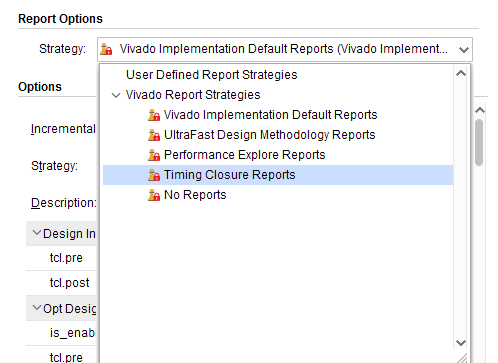Click the icon next to UltraFast Design Methodology Reports
Screen dimensions: 498x363
point(154,135)
